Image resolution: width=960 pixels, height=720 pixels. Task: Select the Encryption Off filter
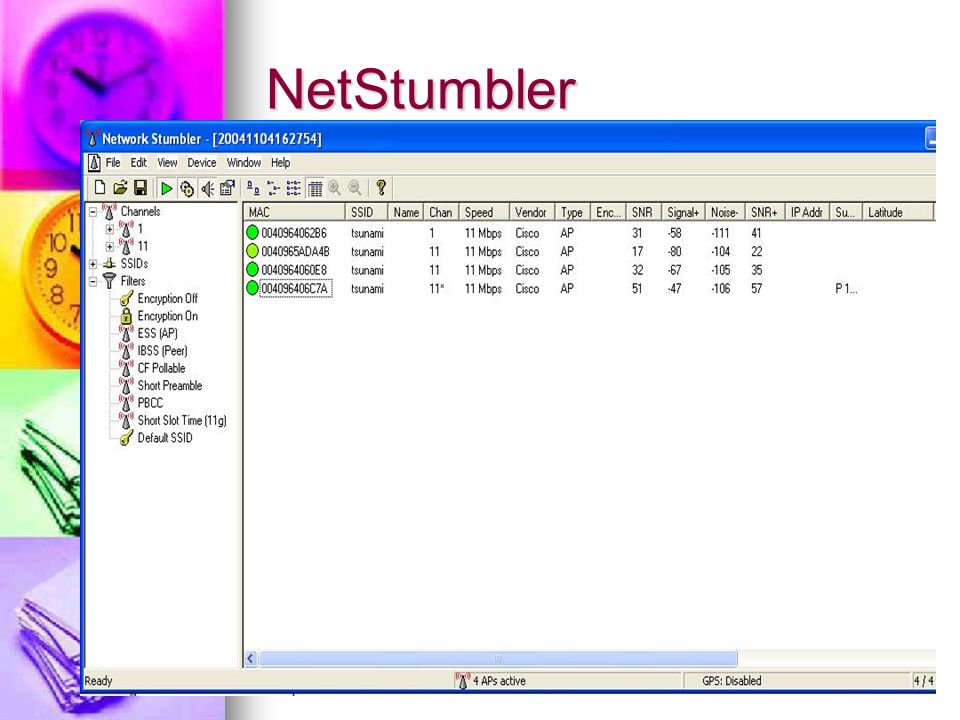167,299
